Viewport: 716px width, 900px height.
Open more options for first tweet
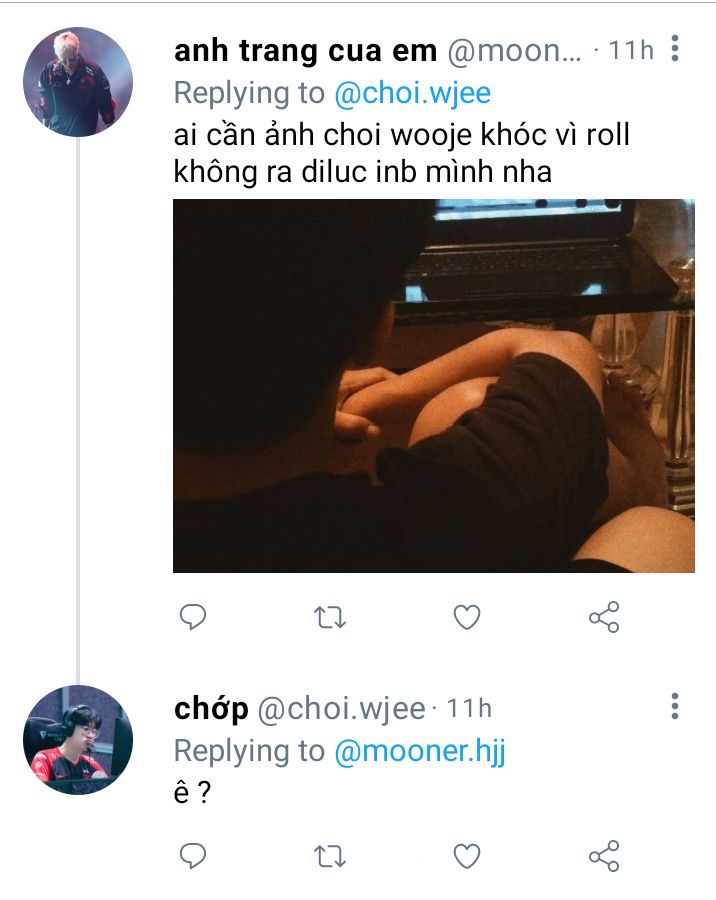(676, 48)
